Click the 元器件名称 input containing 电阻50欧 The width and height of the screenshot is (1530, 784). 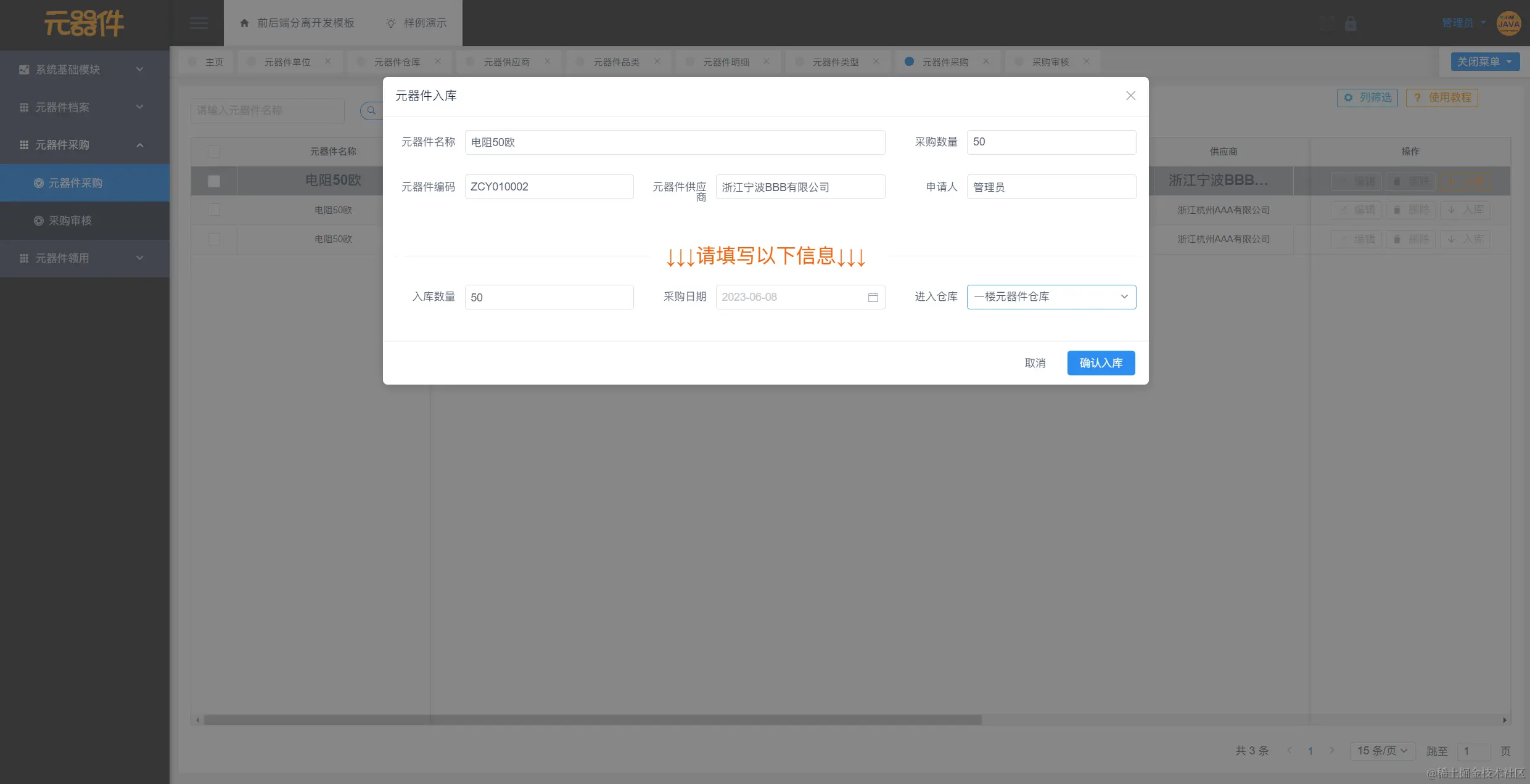[x=675, y=142]
